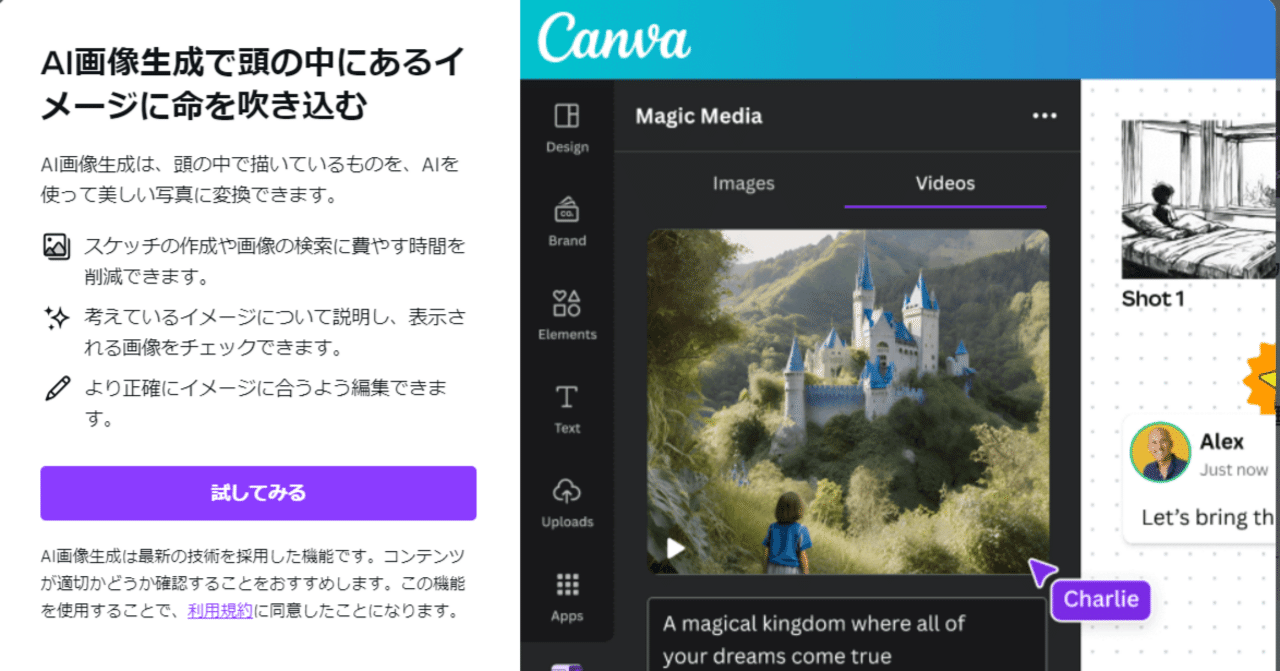The height and width of the screenshot is (671, 1280).
Task: Select the Charlie cursor label
Action: pyautogui.click(x=1100, y=600)
